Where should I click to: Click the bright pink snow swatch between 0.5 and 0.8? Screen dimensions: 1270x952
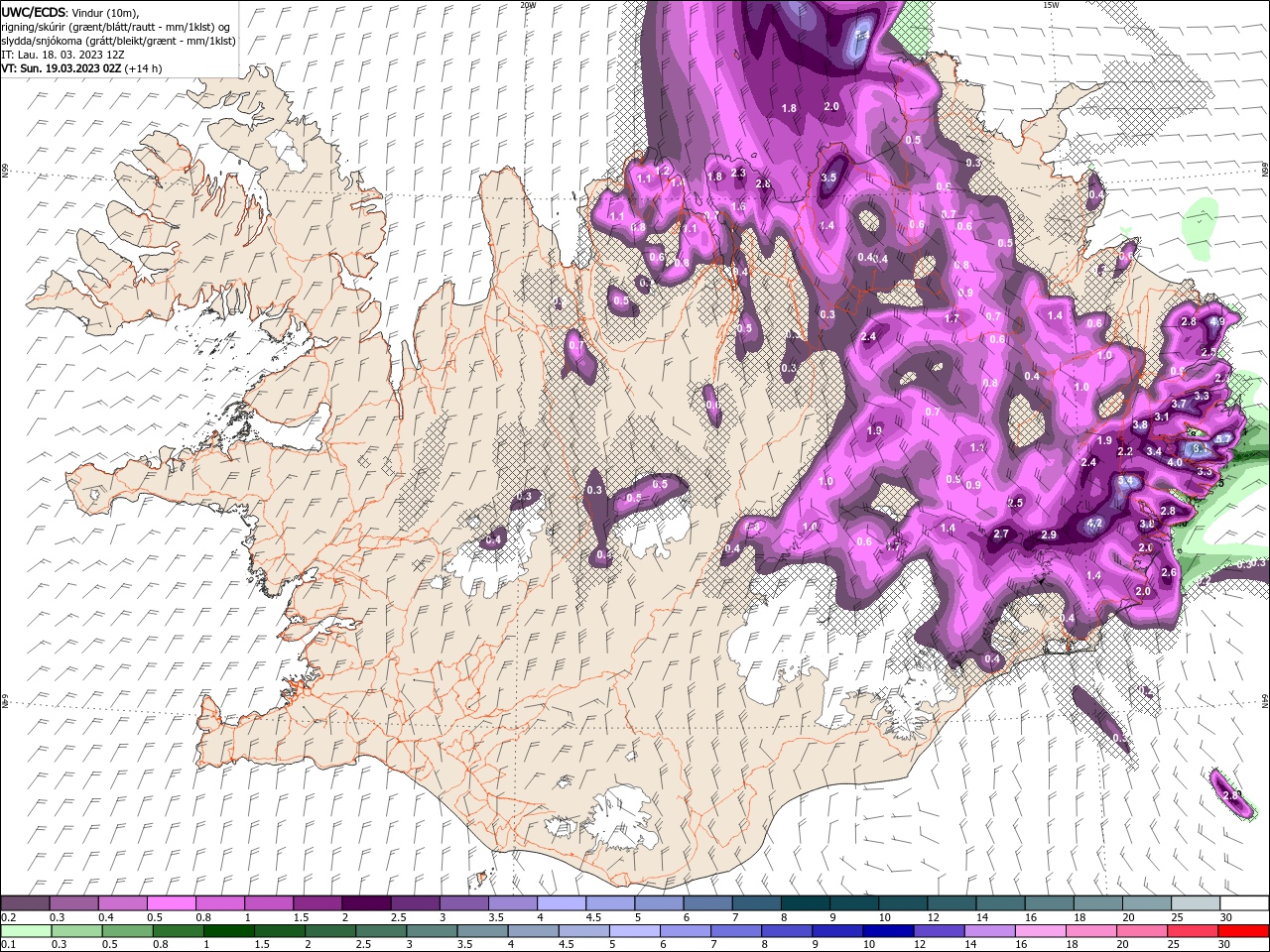pos(172,903)
